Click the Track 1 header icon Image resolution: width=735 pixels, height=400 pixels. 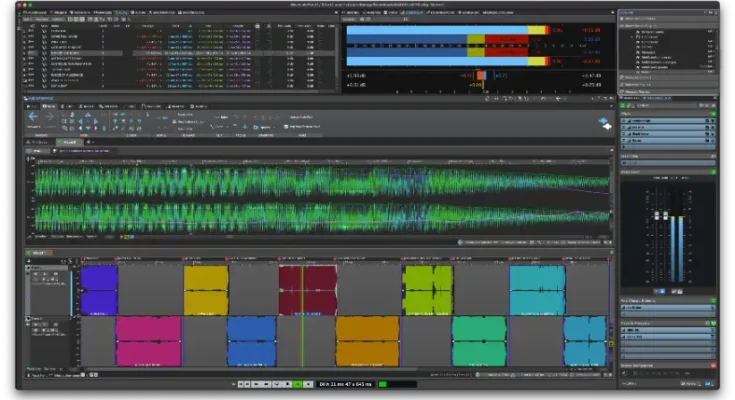click(30, 268)
